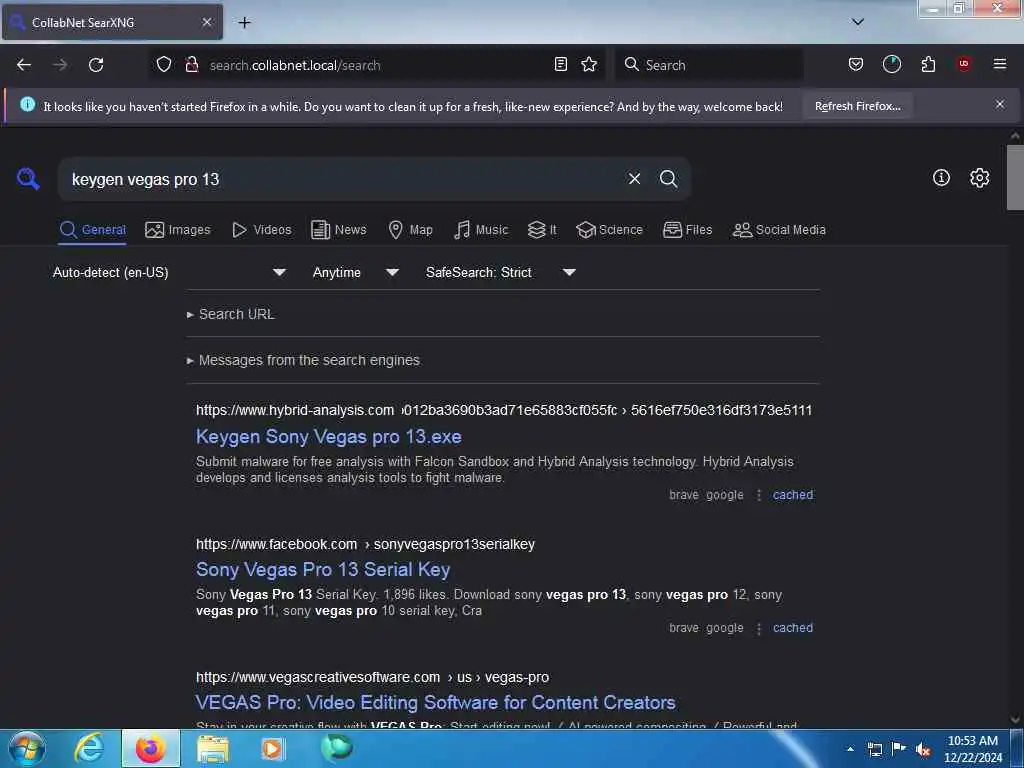Open the About info icon
Viewport: 1024px width, 768px height.
[941, 178]
